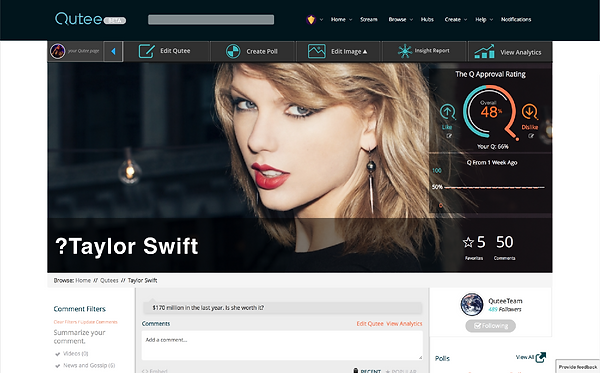Click the 489 Followers count
This screenshot has width=600, height=373.
pos(505,309)
